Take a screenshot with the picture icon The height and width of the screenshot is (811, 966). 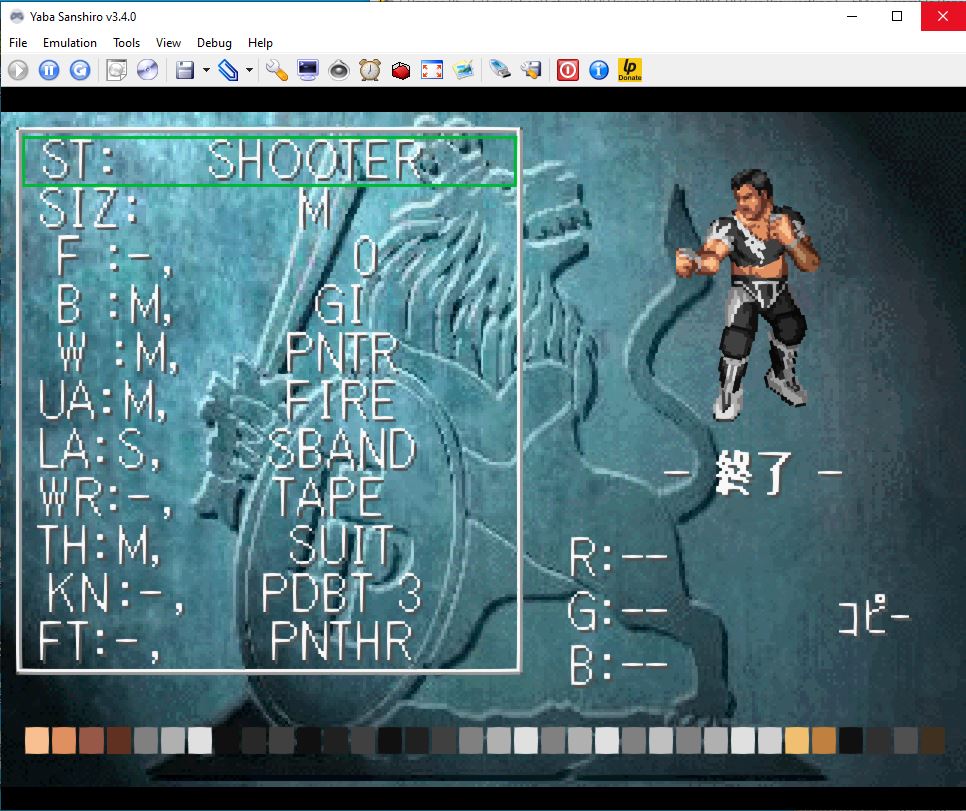pyautogui.click(x=463, y=70)
